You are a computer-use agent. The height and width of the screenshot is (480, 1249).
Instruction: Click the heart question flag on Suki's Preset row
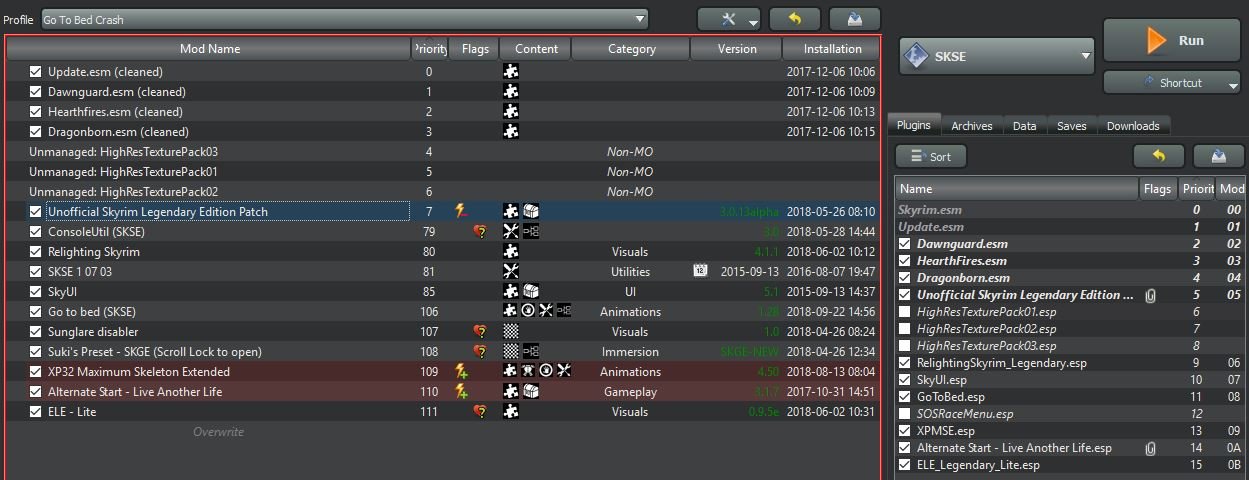[480, 351]
